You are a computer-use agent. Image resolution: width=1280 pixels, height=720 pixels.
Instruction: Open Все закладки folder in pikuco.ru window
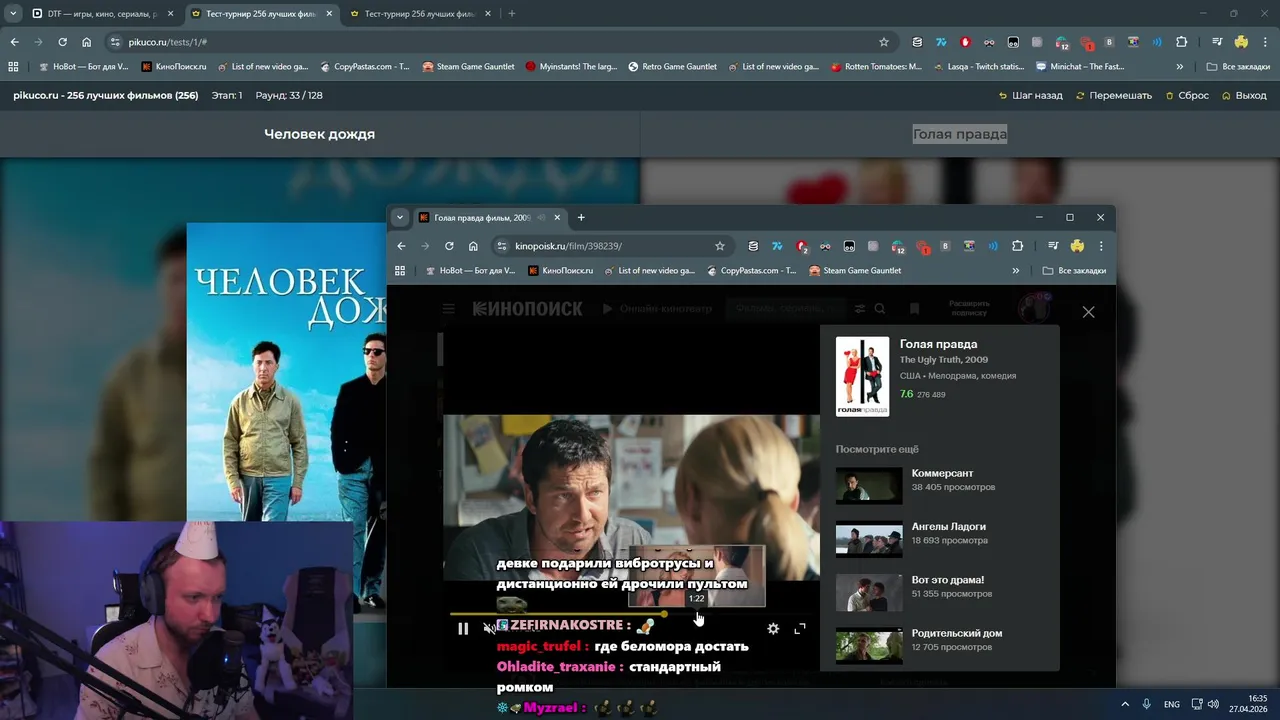(1238, 66)
